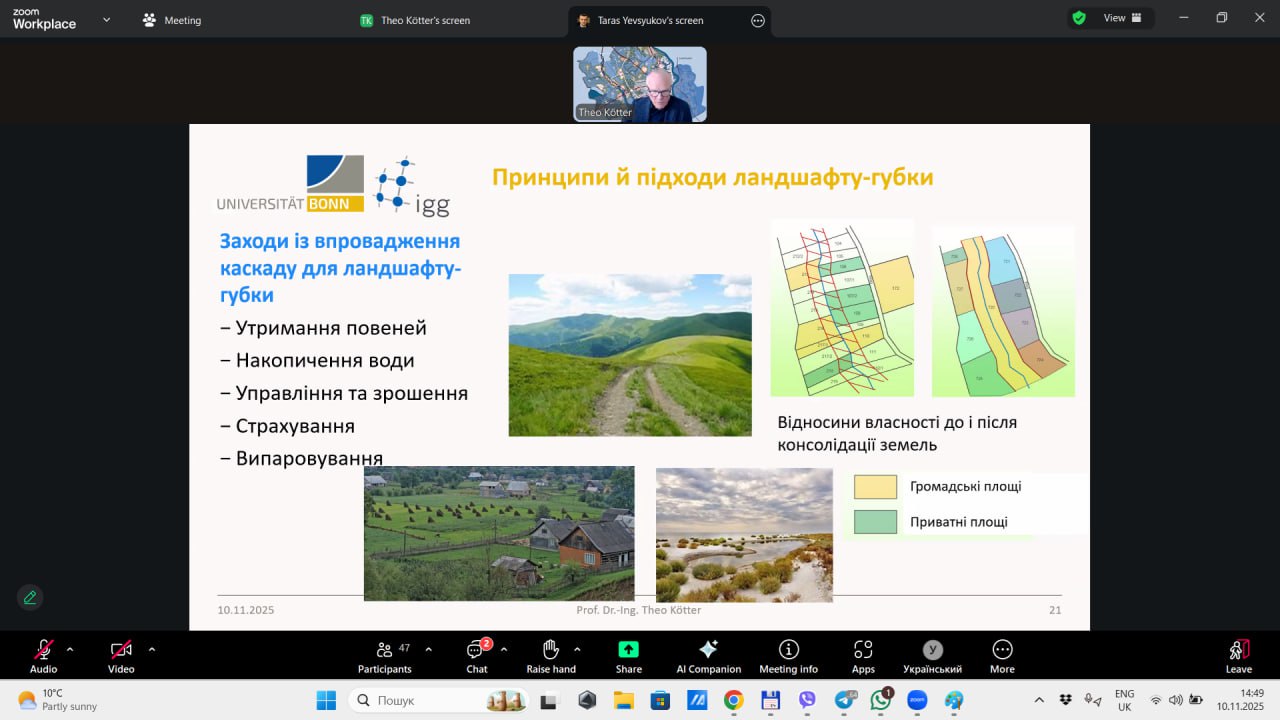Image resolution: width=1280 pixels, height=720 pixels.
Task: Open options circle on Taras Yevsyukov's tab
Action: tap(758, 20)
